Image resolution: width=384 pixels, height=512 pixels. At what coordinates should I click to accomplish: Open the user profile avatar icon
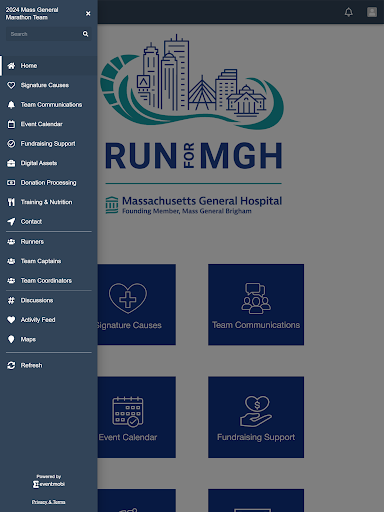(x=372, y=12)
